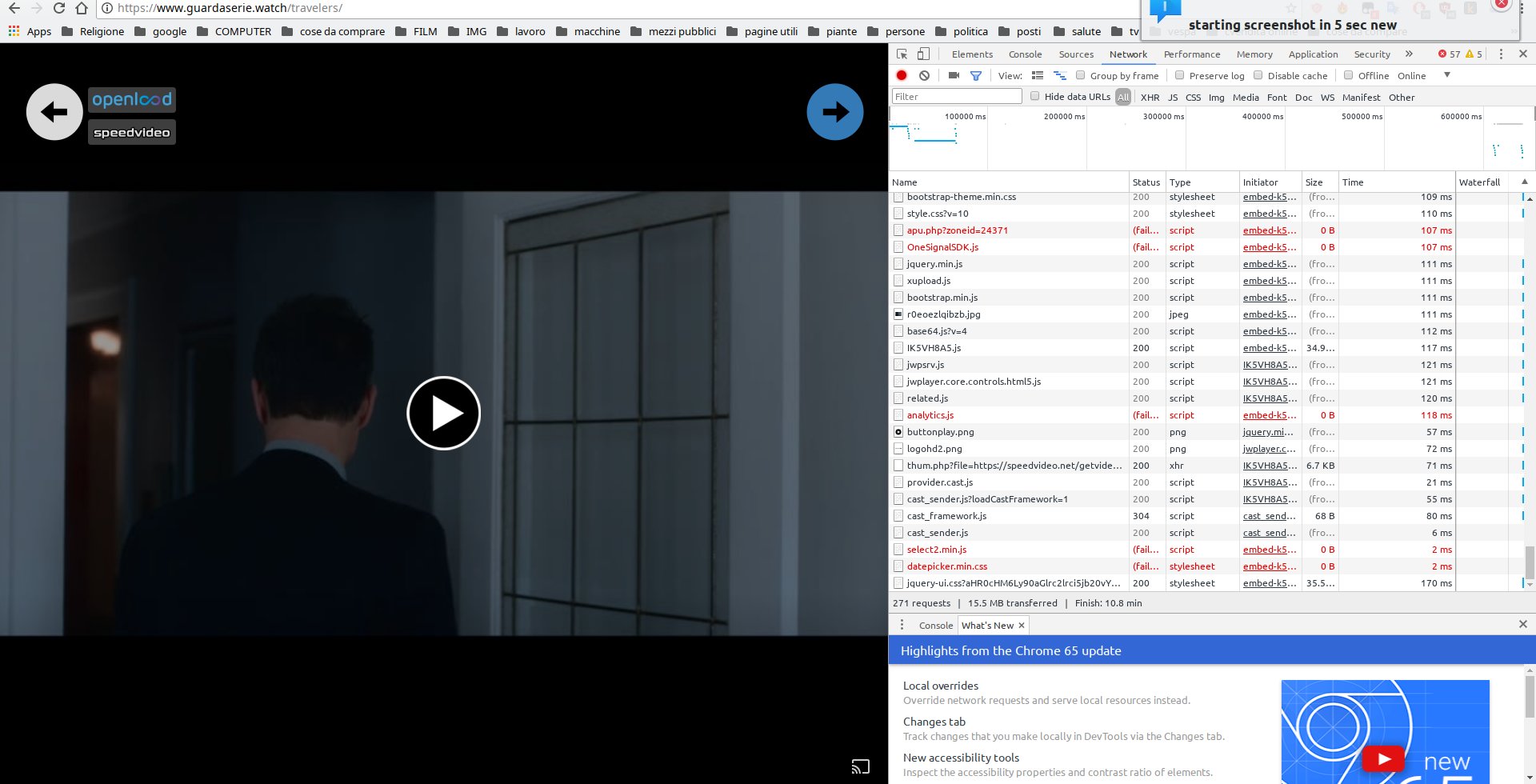Reload the page with refresh icon
The height and width of the screenshot is (784, 1536).
pyautogui.click(x=58, y=8)
